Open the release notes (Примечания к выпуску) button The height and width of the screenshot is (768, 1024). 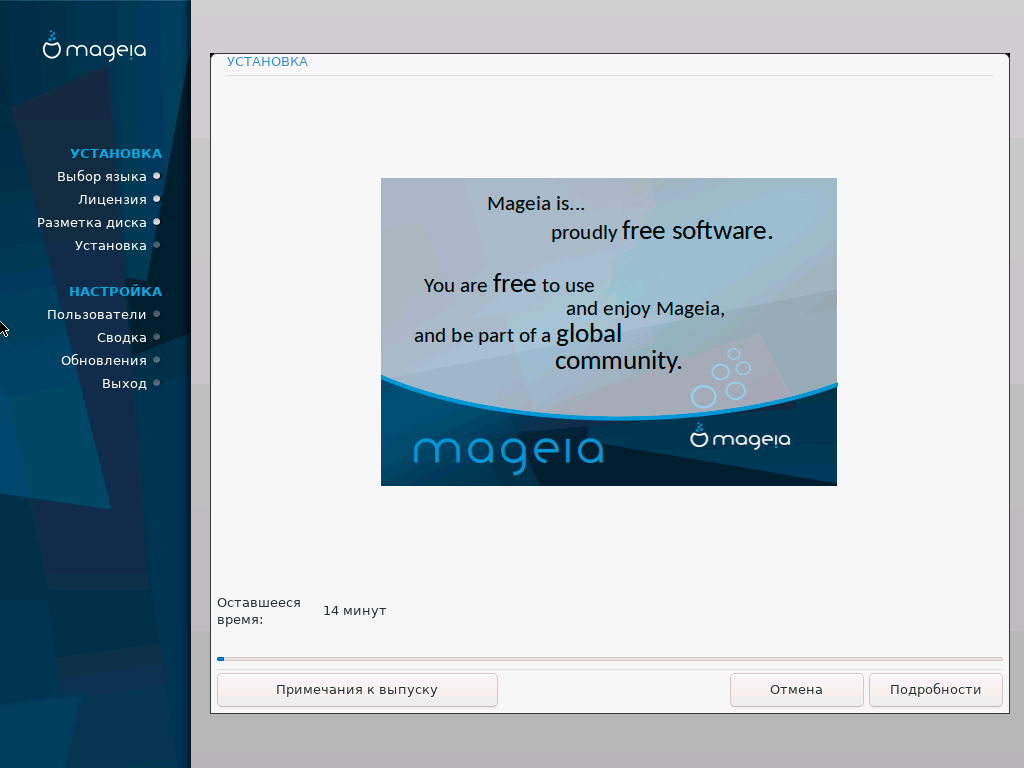click(x=357, y=690)
